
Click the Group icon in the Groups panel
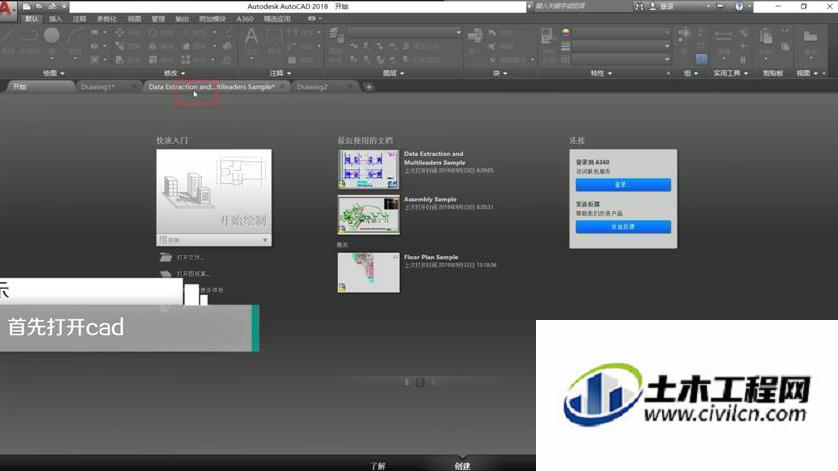click(684, 35)
